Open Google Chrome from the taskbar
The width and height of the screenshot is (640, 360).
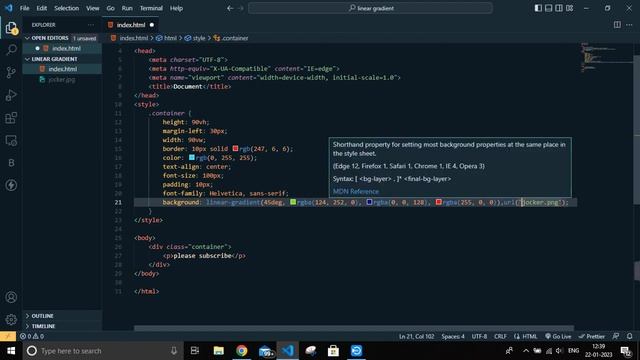[242, 351]
